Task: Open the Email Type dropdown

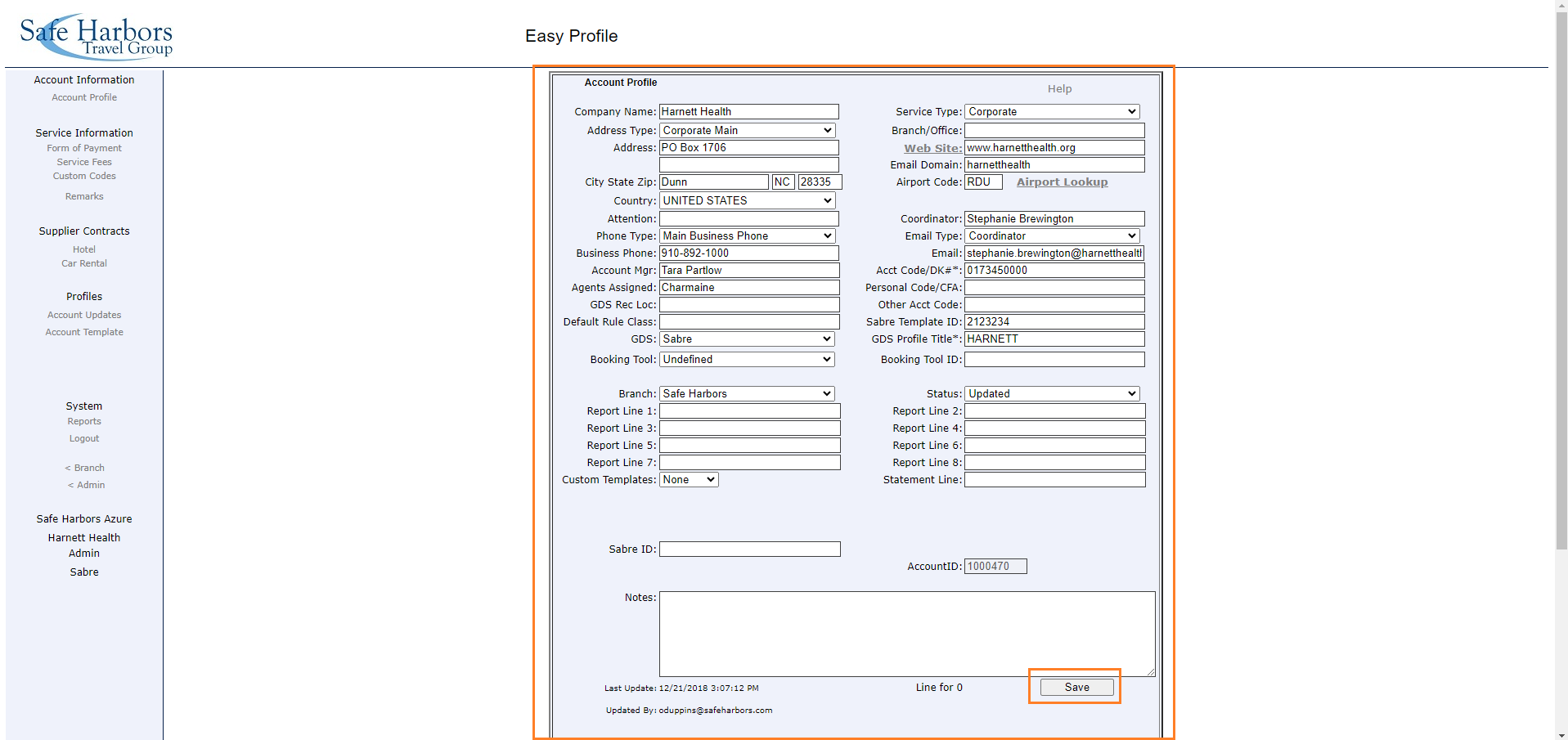Action: pyautogui.click(x=1053, y=236)
